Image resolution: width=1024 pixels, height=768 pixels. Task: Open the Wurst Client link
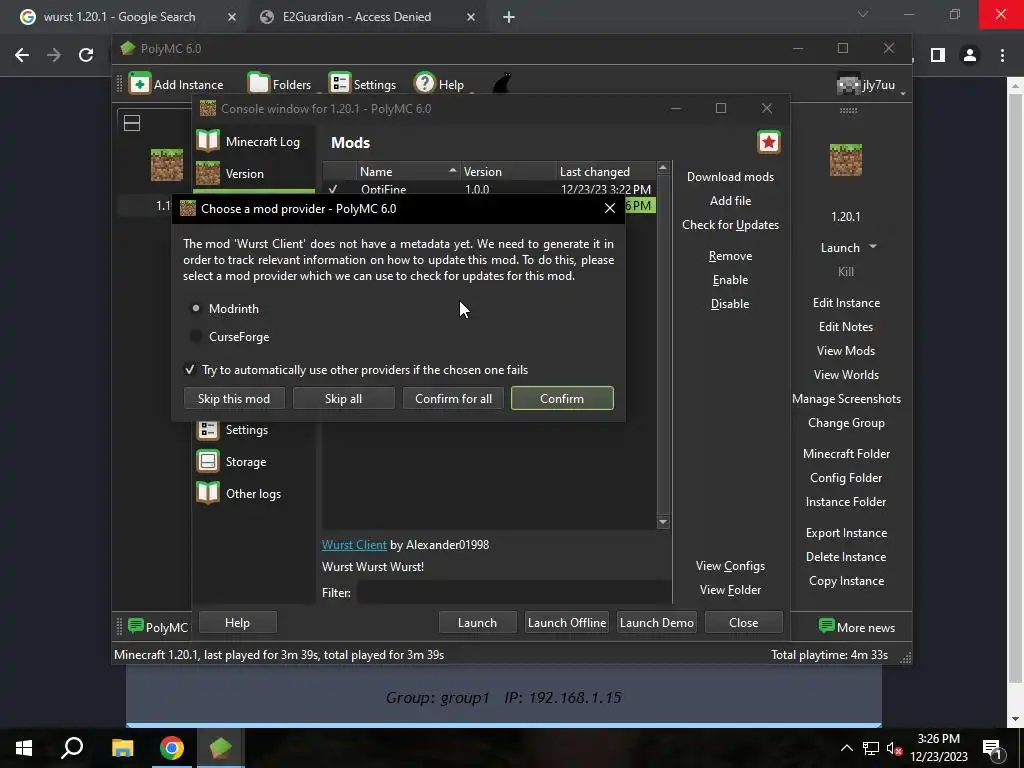[354, 545]
